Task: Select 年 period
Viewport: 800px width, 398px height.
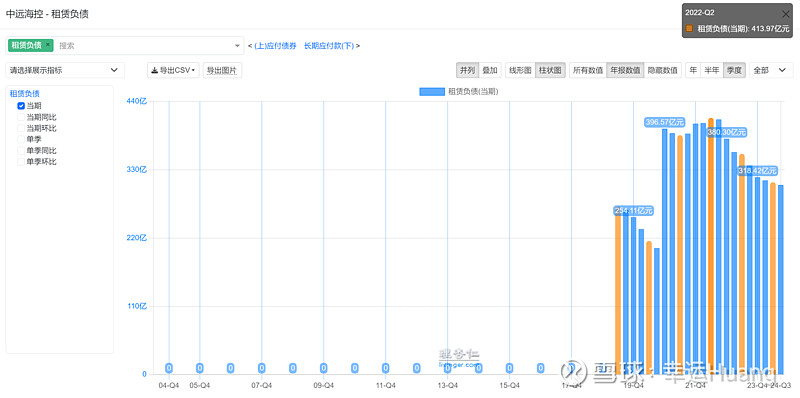Action: [693, 70]
